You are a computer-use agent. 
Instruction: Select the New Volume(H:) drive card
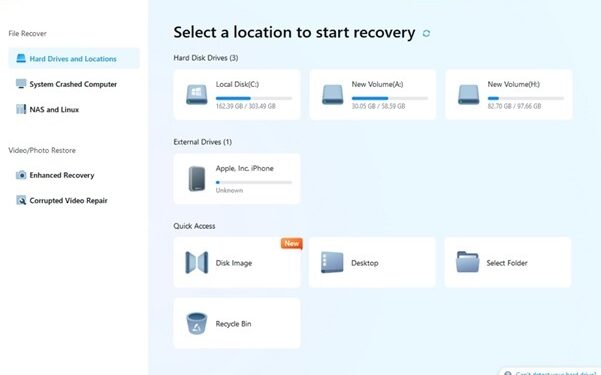point(509,95)
